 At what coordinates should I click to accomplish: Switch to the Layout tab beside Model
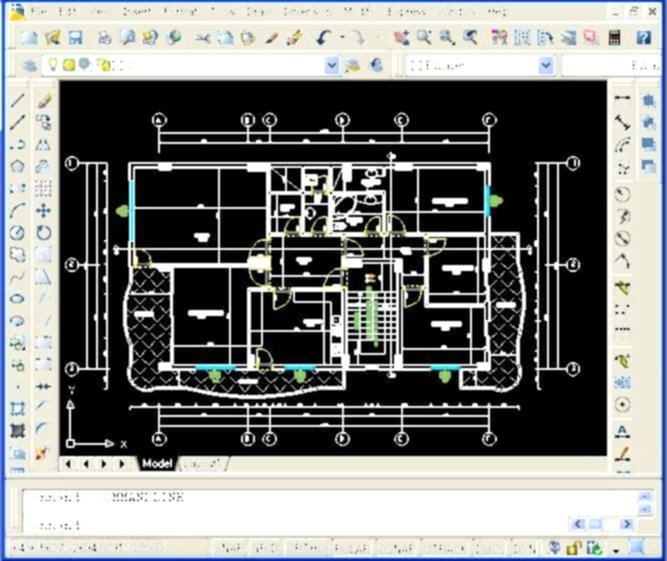coord(203,464)
